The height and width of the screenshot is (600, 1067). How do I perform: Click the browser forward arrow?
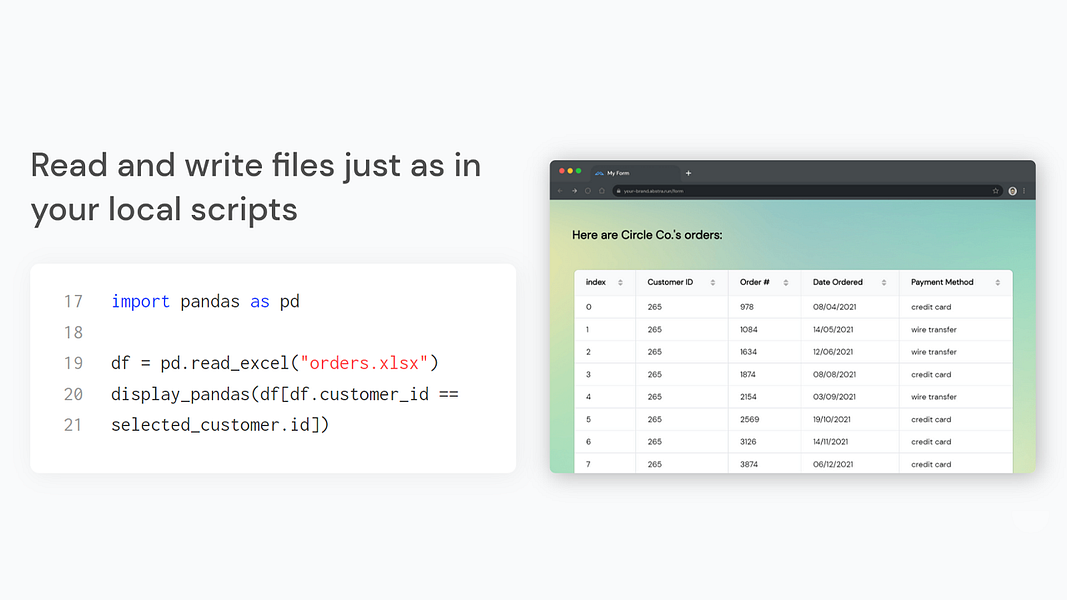[x=574, y=191]
